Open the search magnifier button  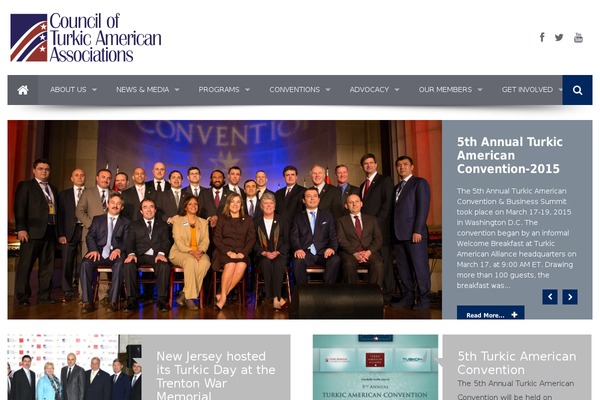coord(577,90)
